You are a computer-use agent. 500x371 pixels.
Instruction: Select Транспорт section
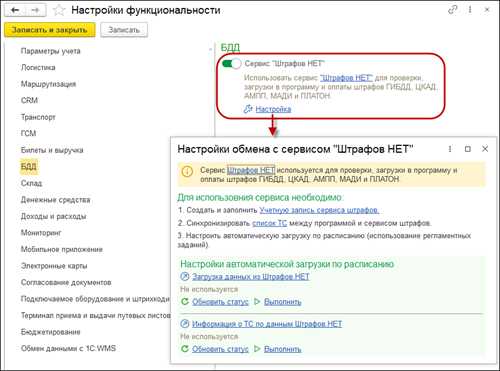coord(38,117)
